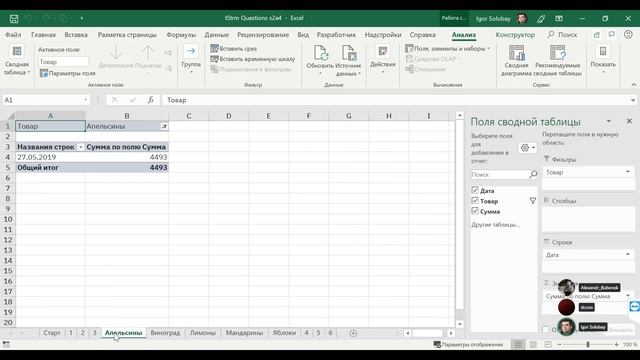Click the Активное поле input box

(x=63, y=62)
